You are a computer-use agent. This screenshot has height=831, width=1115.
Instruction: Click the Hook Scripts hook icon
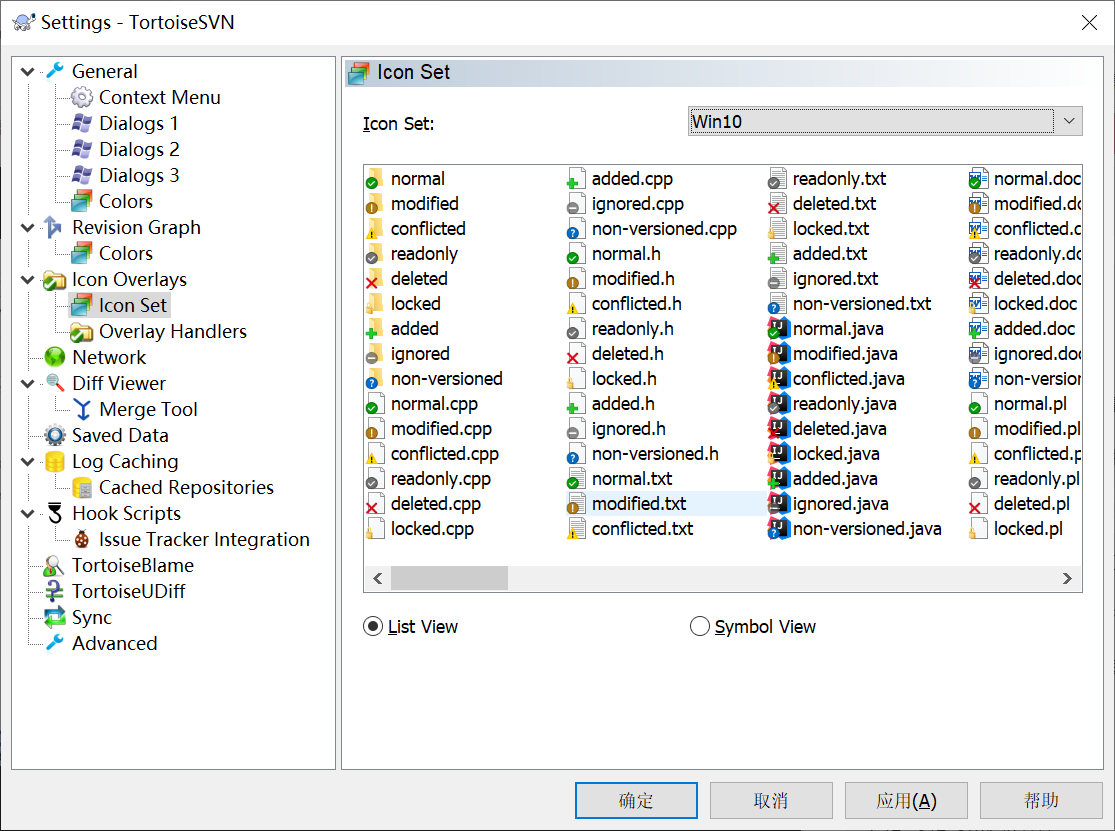click(55, 513)
